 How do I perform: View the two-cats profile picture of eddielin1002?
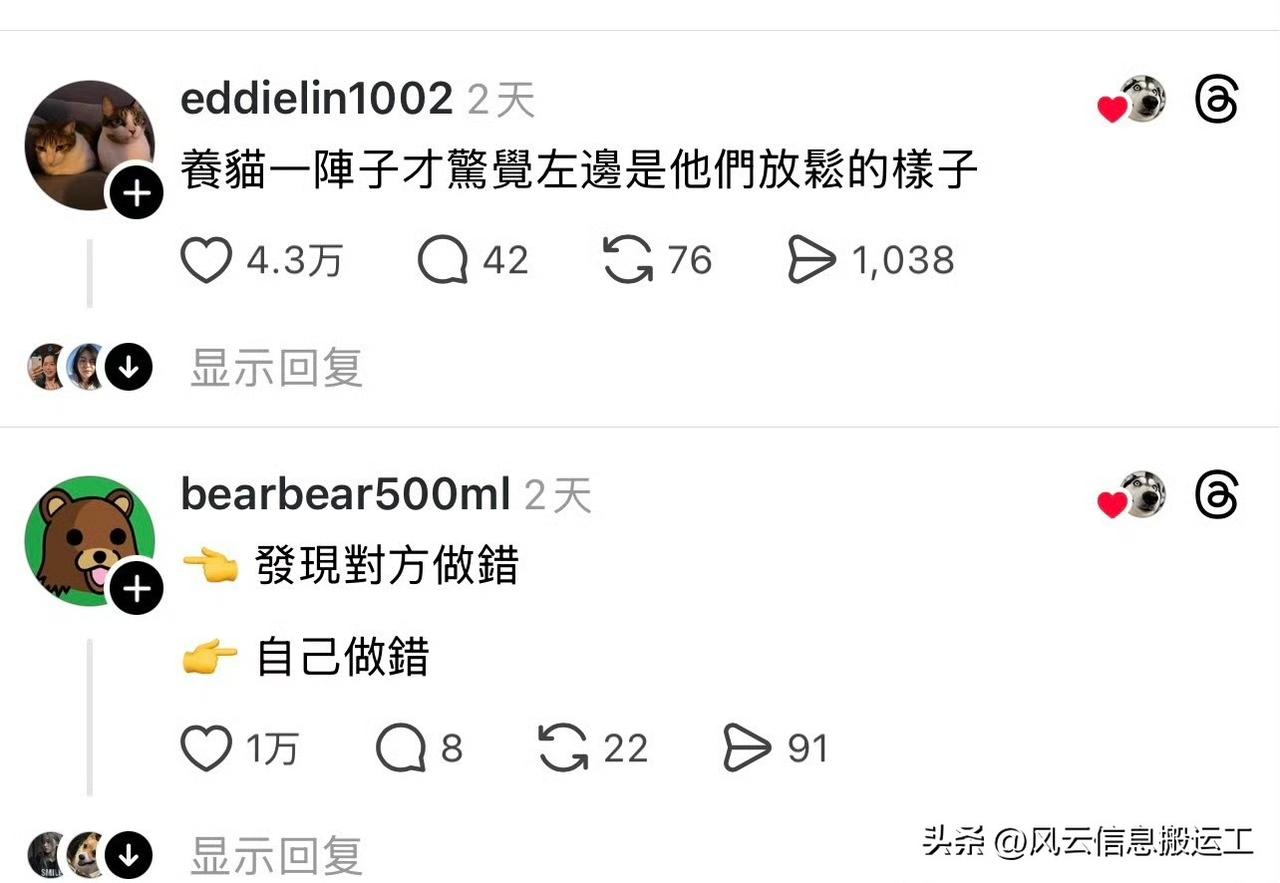[x=89, y=144]
